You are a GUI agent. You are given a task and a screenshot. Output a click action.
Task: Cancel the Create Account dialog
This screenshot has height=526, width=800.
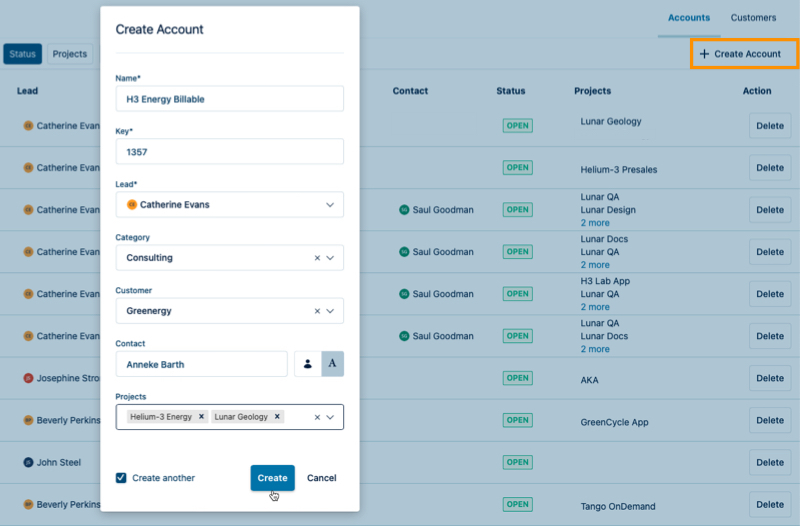coord(321,478)
